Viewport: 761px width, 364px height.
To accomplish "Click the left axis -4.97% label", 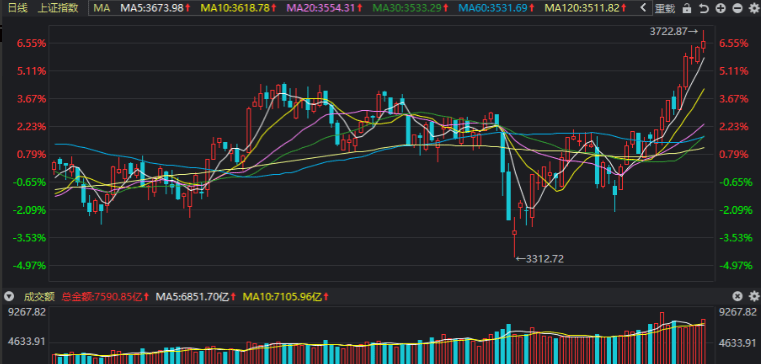I will pos(30,265).
